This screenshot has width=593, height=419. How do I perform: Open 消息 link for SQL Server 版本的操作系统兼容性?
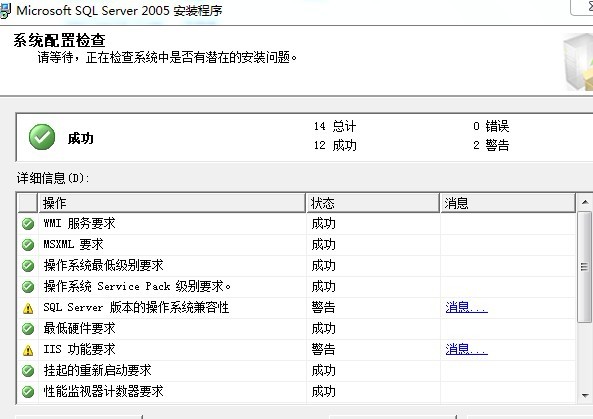[x=466, y=307]
